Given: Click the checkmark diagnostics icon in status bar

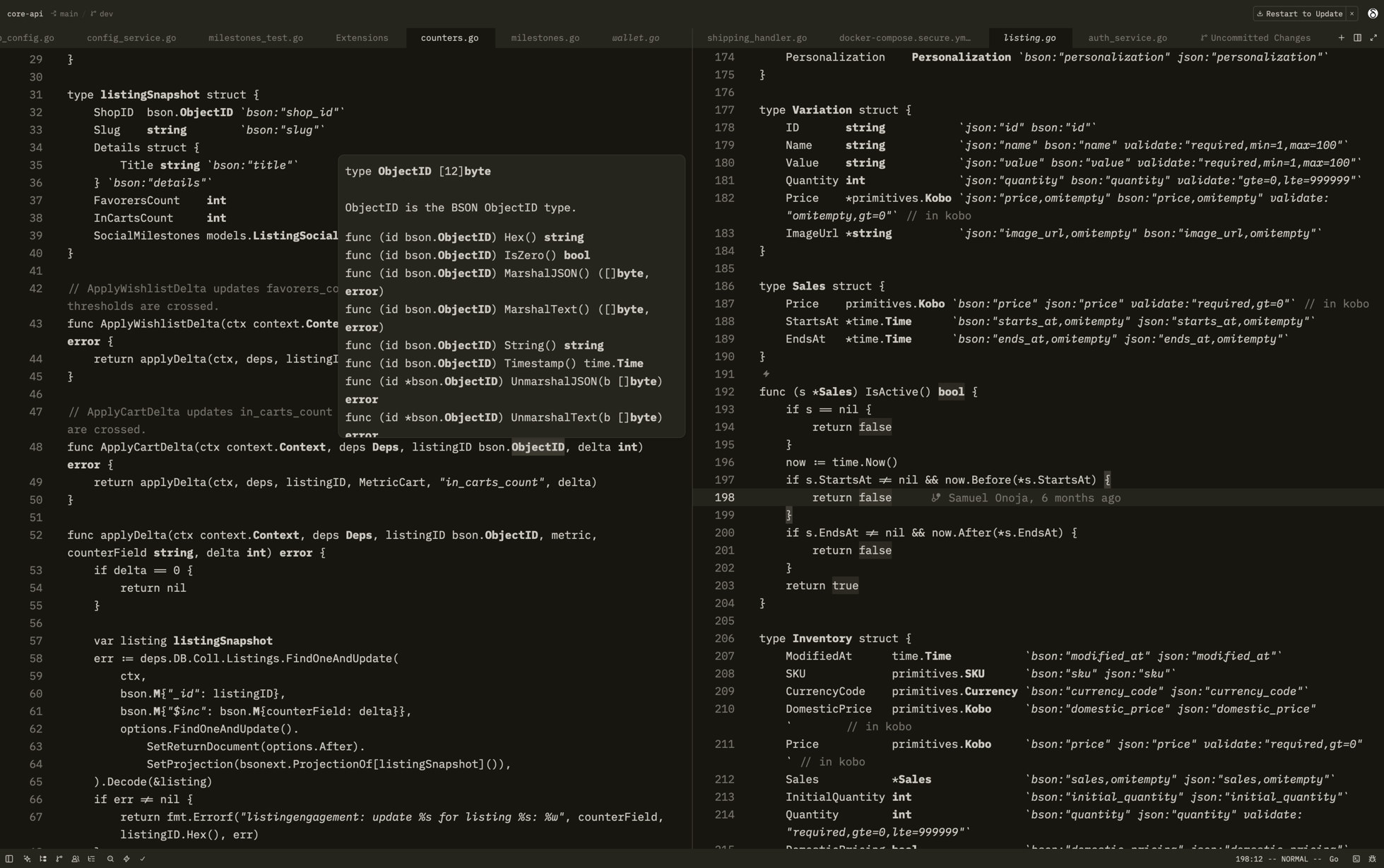Looking at the screenshot, I should click(x=143, y=859).
